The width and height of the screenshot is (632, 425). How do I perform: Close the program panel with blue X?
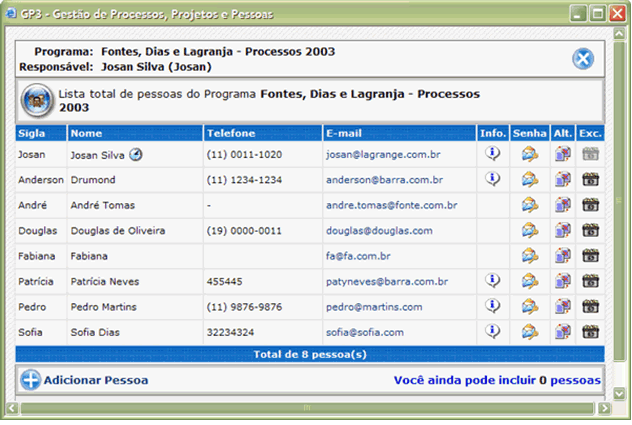click(x=583, y=59)
